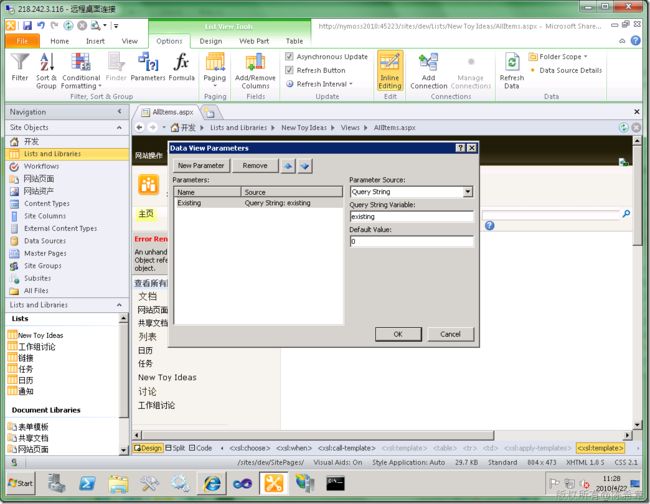Open Parameter Source combo box
This screenshot has height=504, width=650.
[411, 191]
